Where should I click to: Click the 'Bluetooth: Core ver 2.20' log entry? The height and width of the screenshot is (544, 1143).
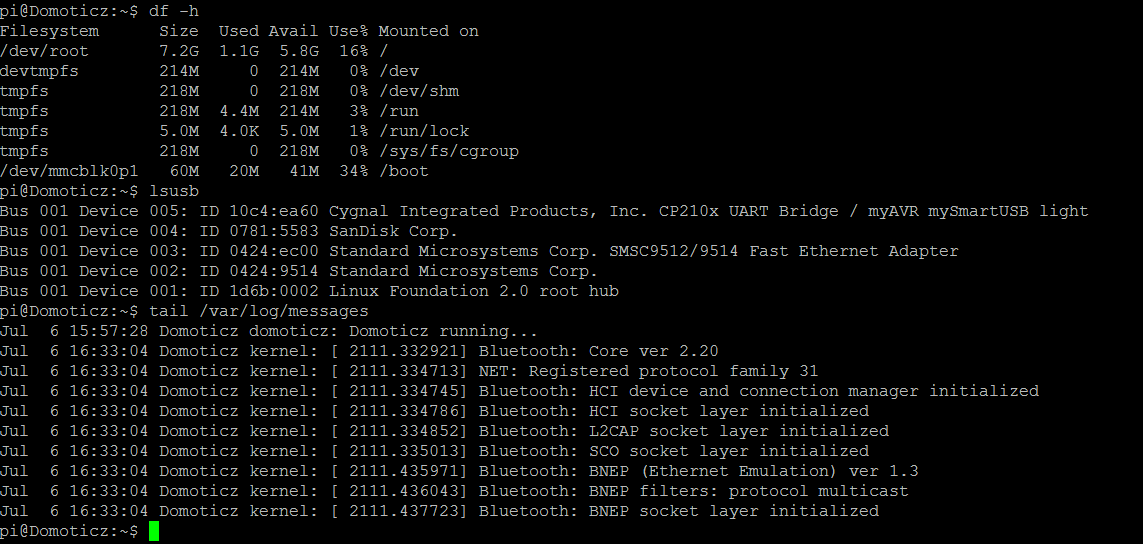598,351
